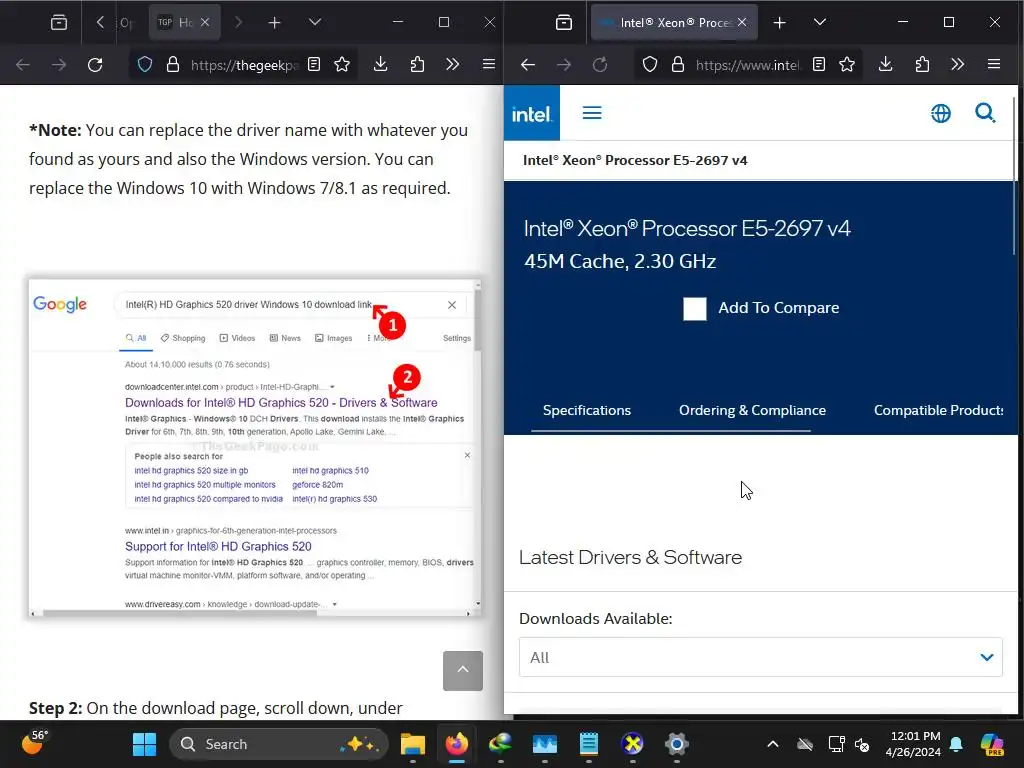The image size is (1024, 768).
Task: Go back in left Firefox window
Action: (x=23, y=65)
